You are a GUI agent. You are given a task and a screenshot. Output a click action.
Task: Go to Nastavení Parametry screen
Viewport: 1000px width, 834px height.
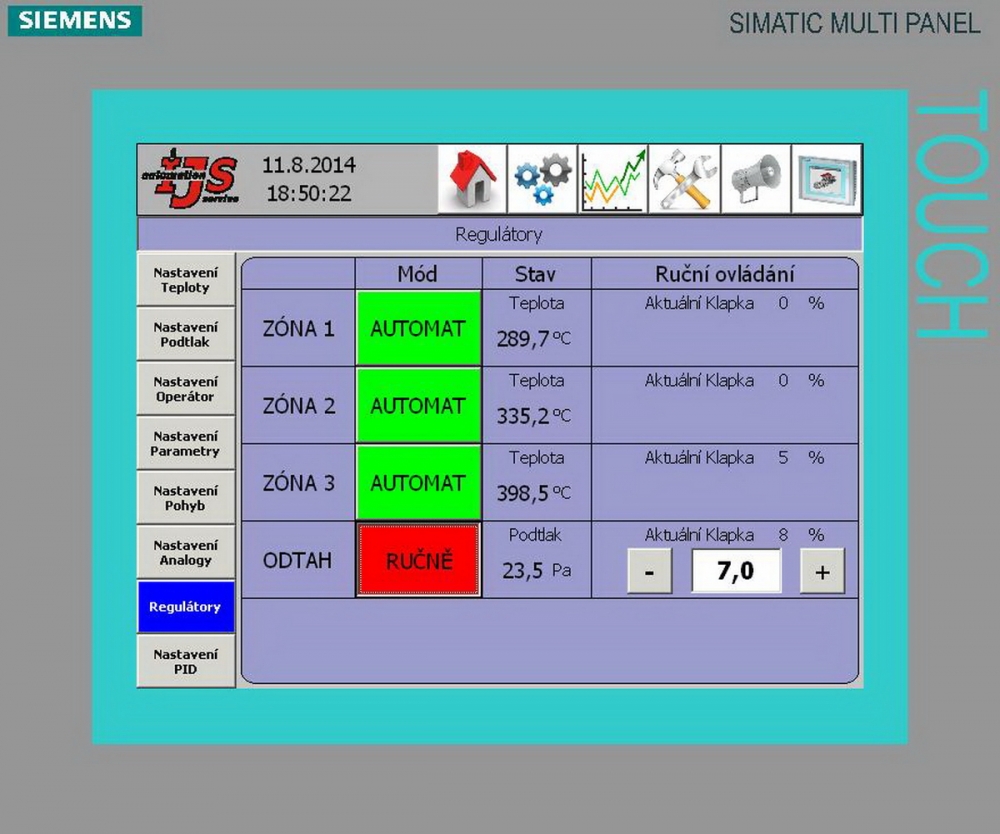[185, 444]
